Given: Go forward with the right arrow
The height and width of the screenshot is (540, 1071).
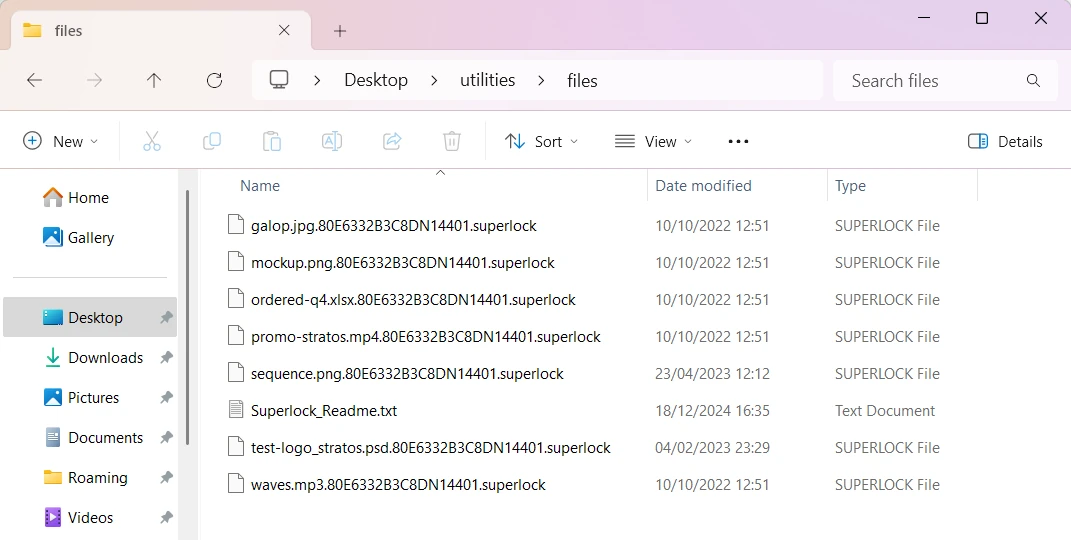Looking at the screenshot, I should (x=94, y=81).
